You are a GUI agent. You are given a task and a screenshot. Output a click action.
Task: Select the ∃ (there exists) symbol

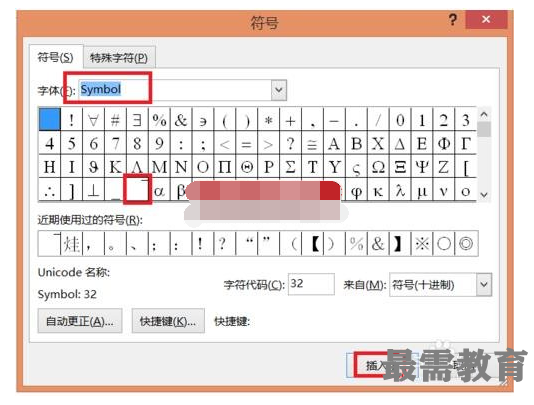click(137, 120)
